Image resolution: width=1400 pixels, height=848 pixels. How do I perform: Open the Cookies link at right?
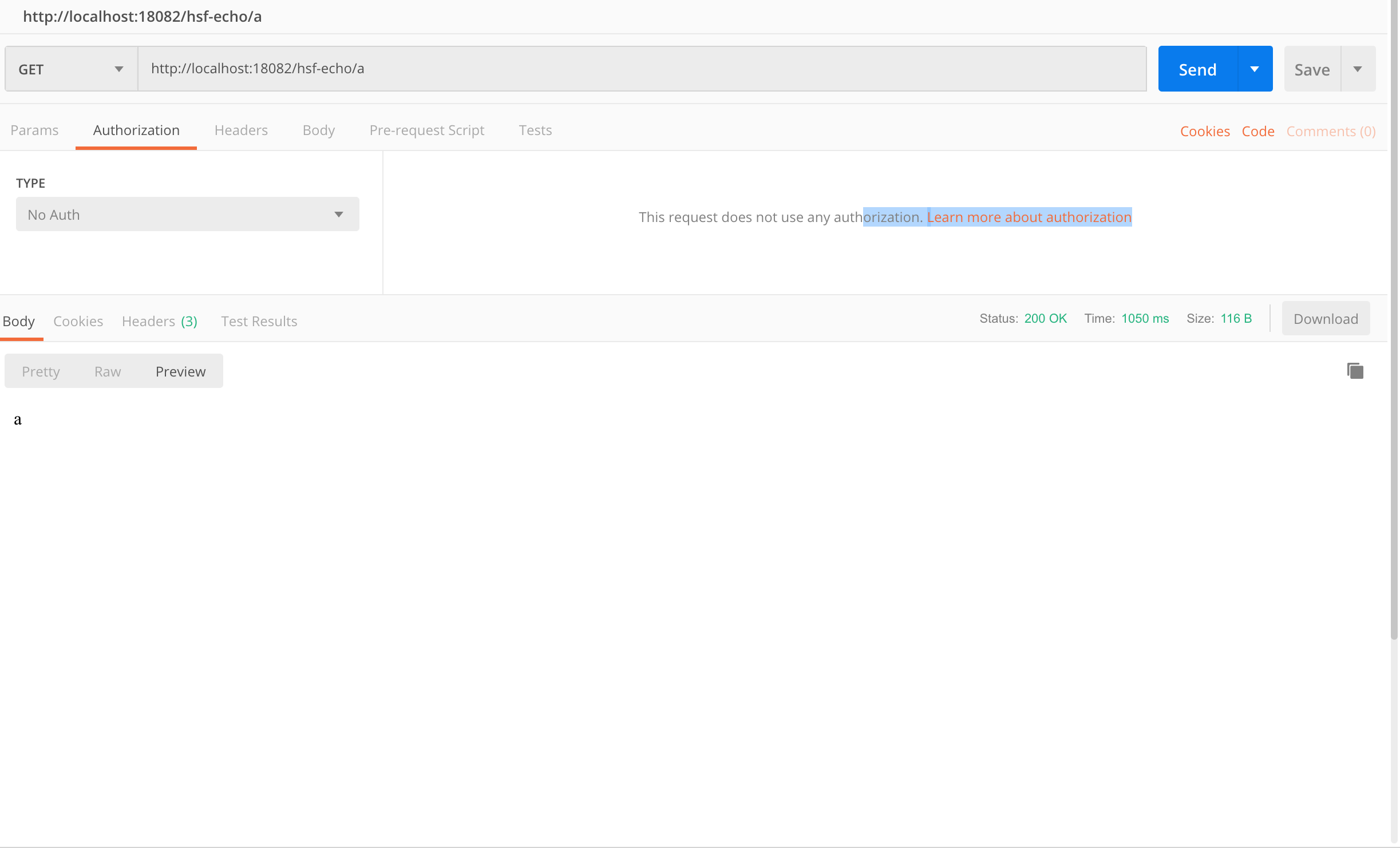[1205, 132]
